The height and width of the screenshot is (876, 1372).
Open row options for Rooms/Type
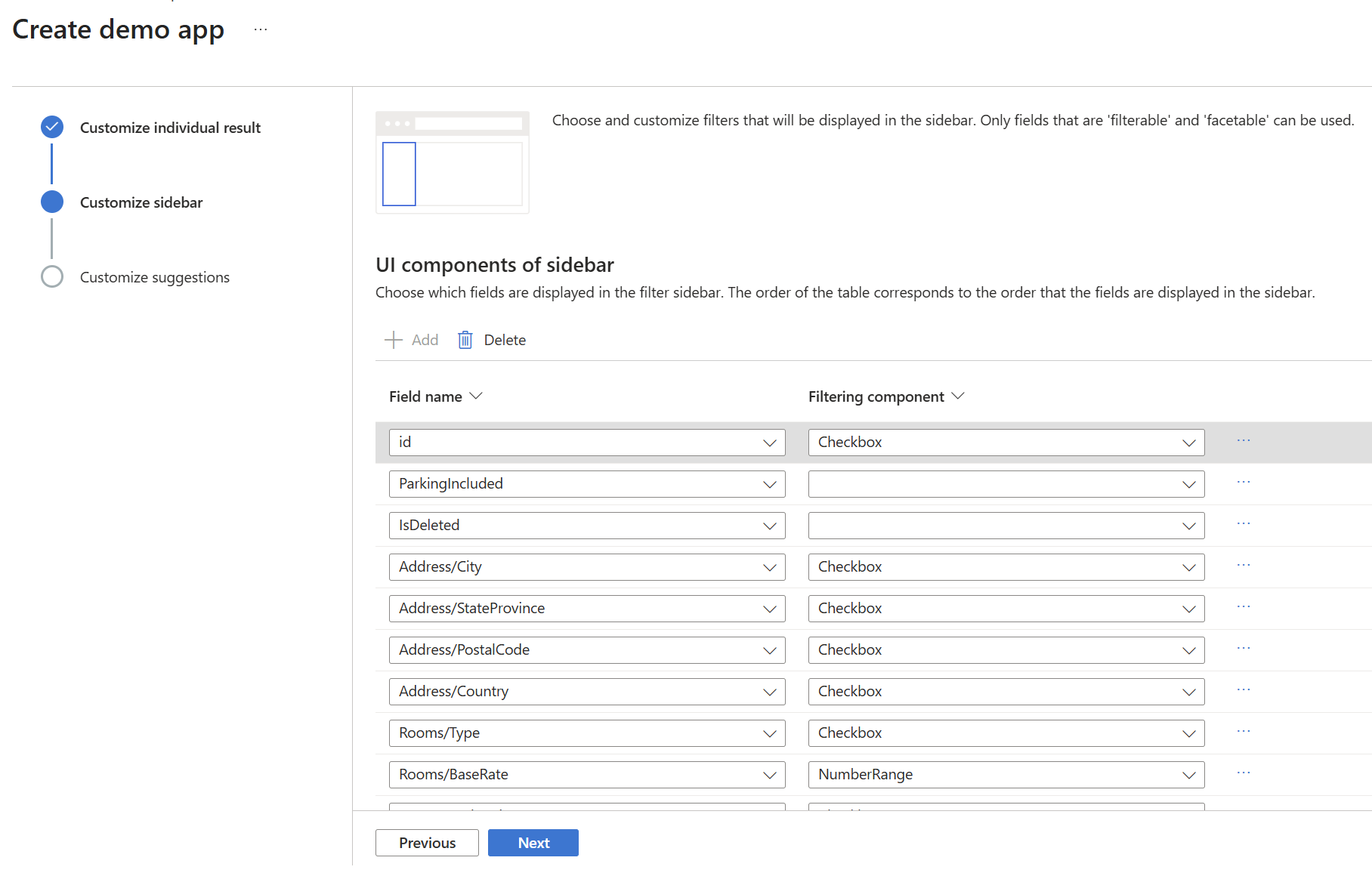(1244, 731)
